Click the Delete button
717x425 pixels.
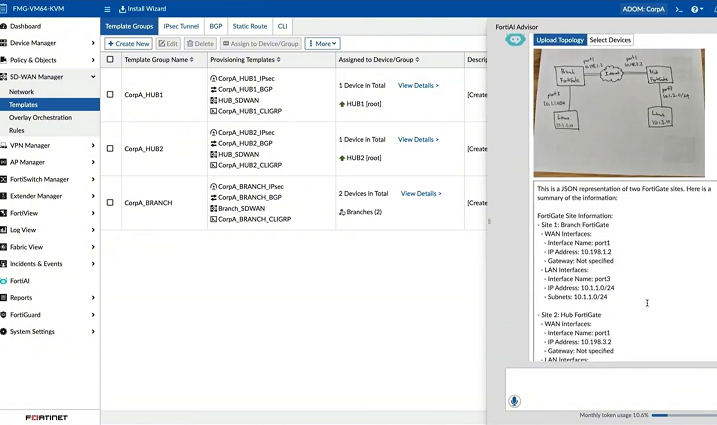tap(200, 43)
